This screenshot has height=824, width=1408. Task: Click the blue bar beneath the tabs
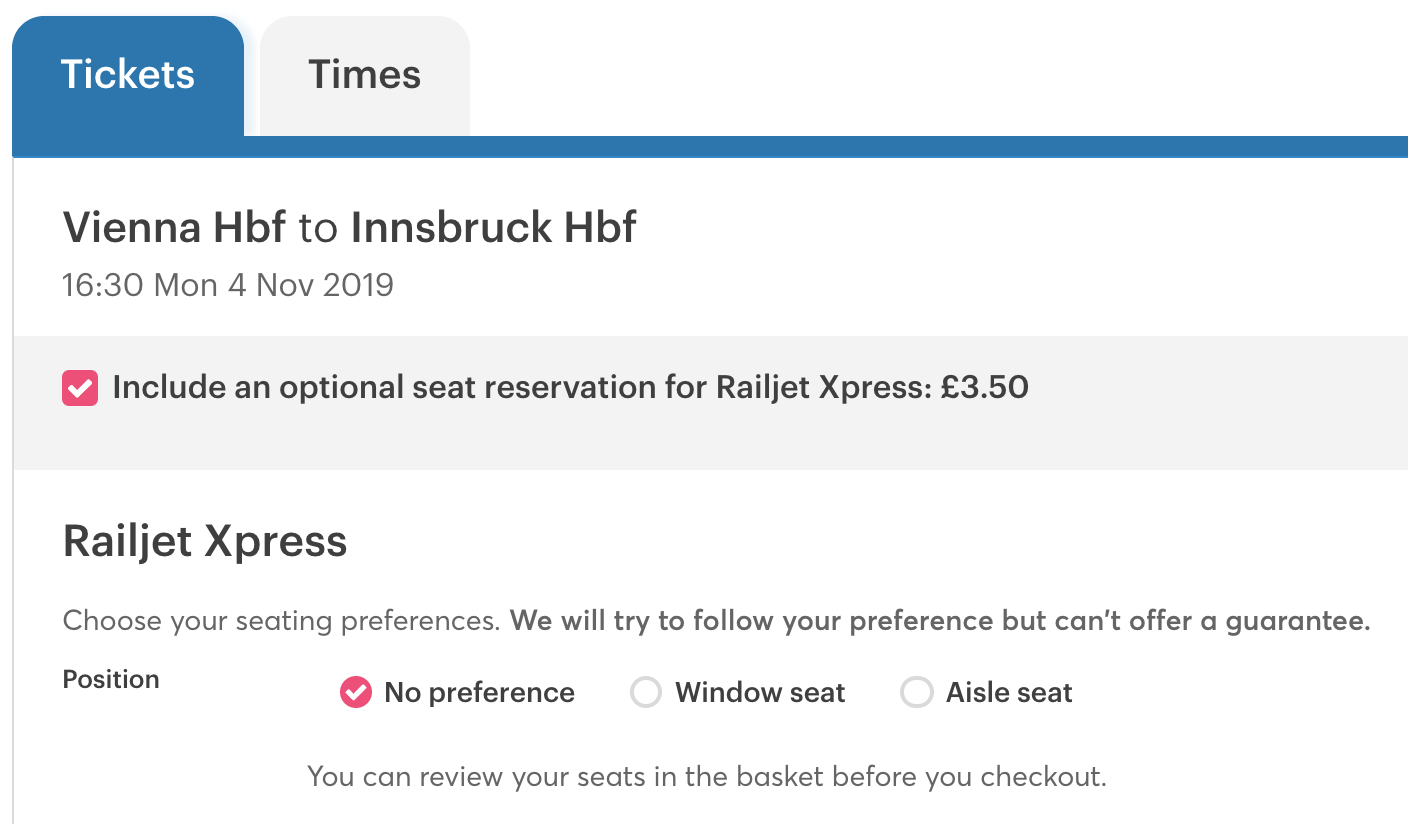(800, 147)
